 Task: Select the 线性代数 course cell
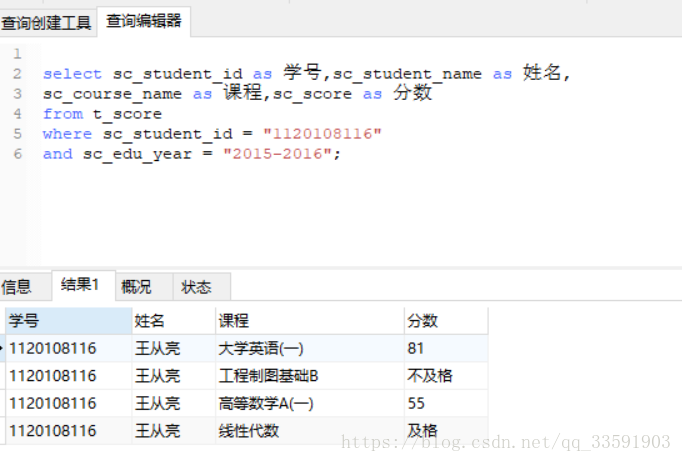pos(310,431)
